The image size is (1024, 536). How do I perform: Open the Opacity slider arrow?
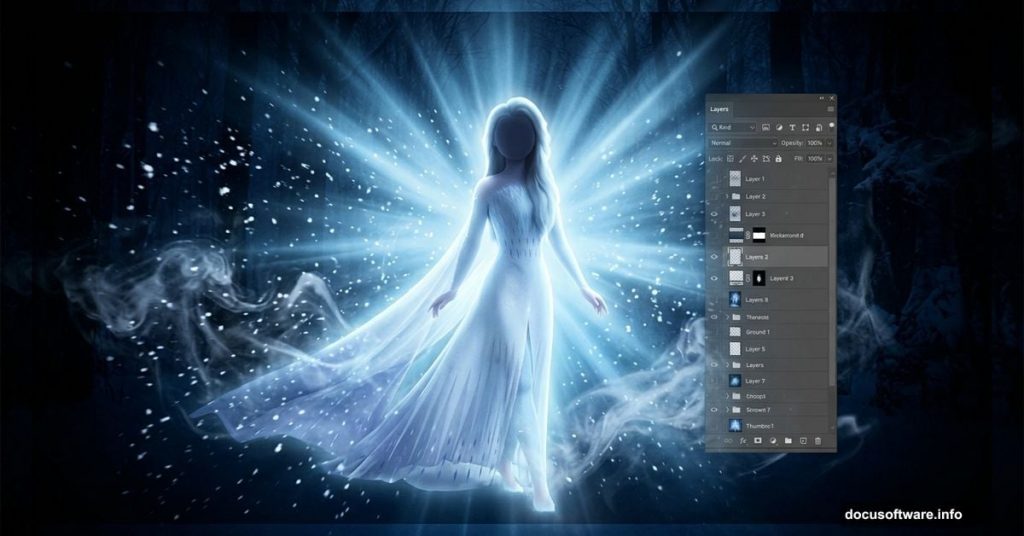(829, 143)
